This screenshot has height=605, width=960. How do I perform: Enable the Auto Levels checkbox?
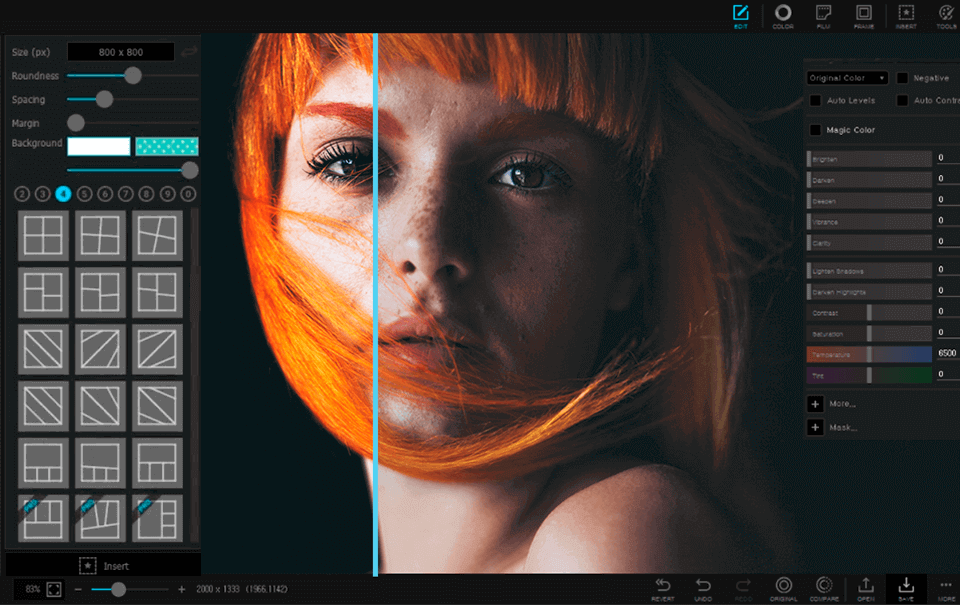[816, 100]
